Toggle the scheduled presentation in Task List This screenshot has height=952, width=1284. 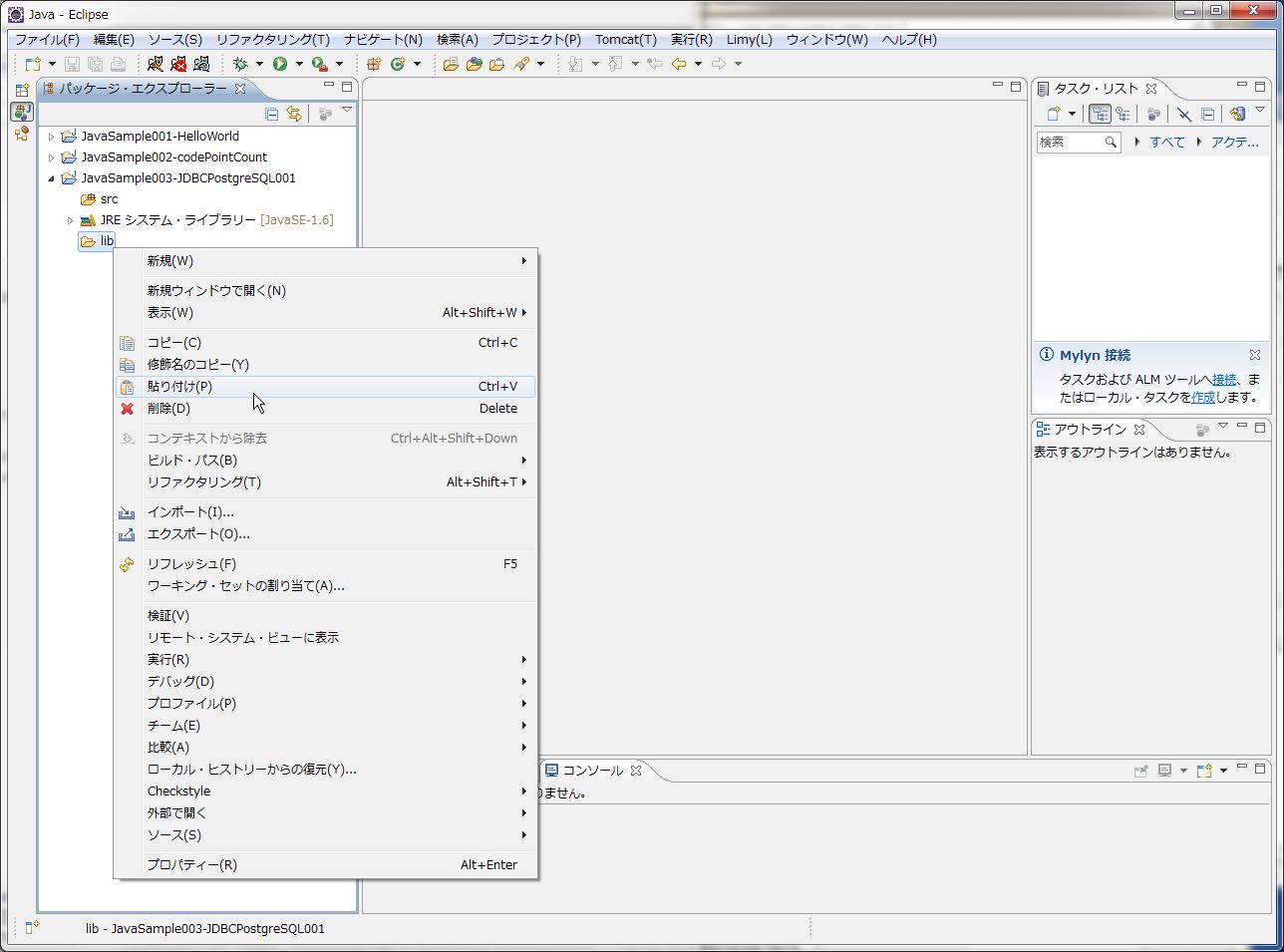pyautogui.click(x=1123, y=114)
